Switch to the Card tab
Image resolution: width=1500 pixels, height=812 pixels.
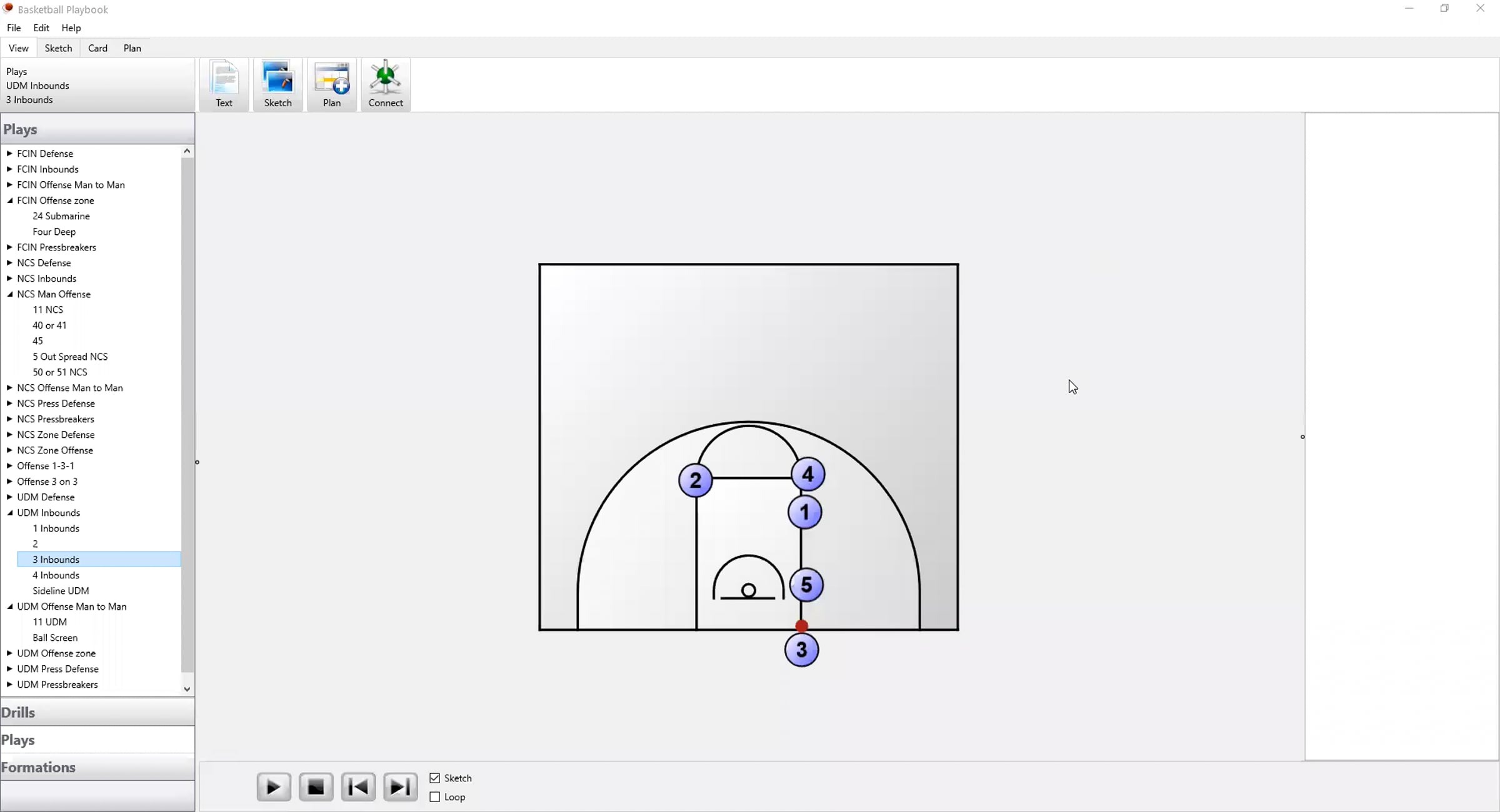point(97,48)
